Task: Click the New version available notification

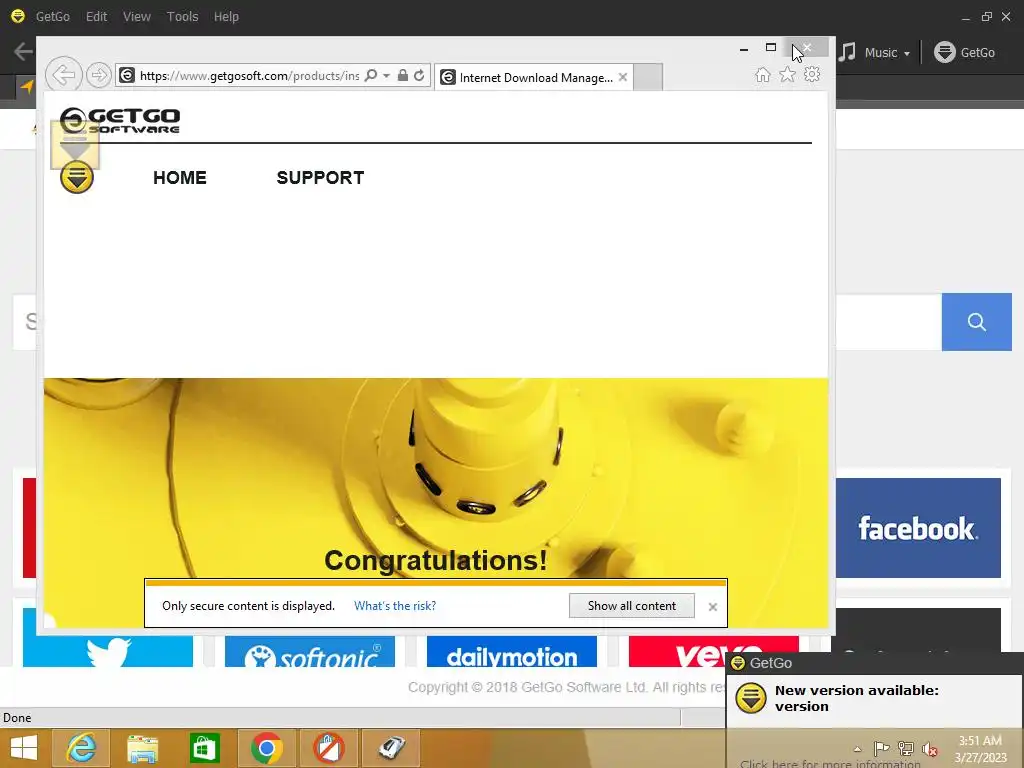Action: [856, 698]
